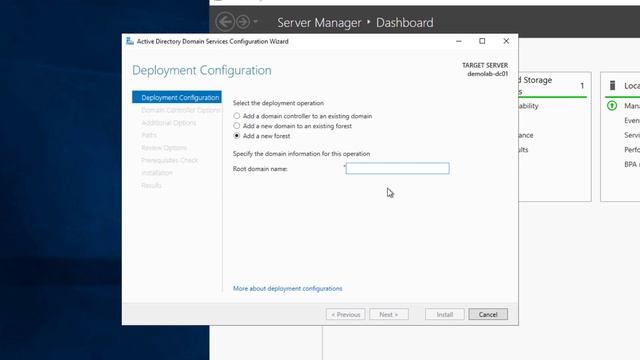
Task: Cancel the AD DS configuration wizard
Action: point(488,314)
